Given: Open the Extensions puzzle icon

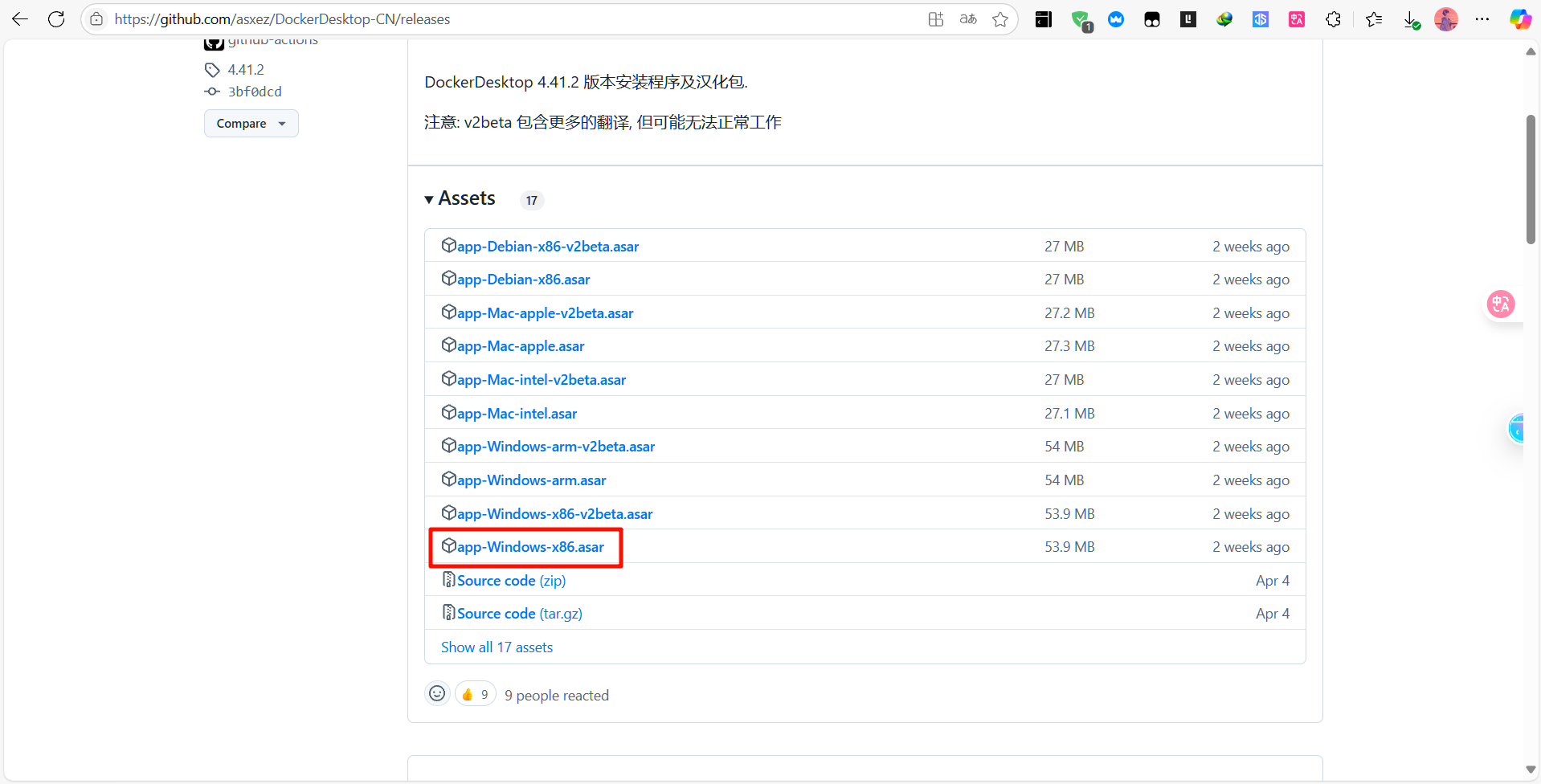Looking at the screenshot, I should coord(1334,19).
